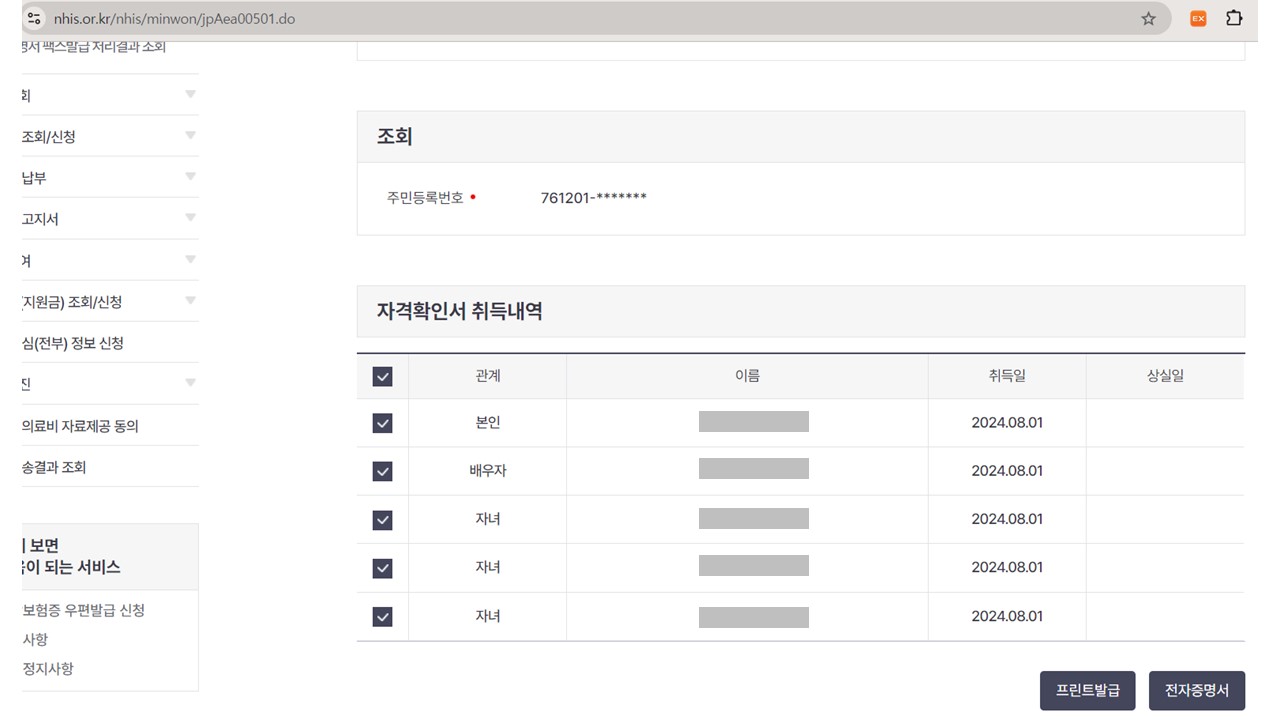This screenshot has width=1280, height=720.
Task: Click the 전자증명서 button
Action: 1197,690
